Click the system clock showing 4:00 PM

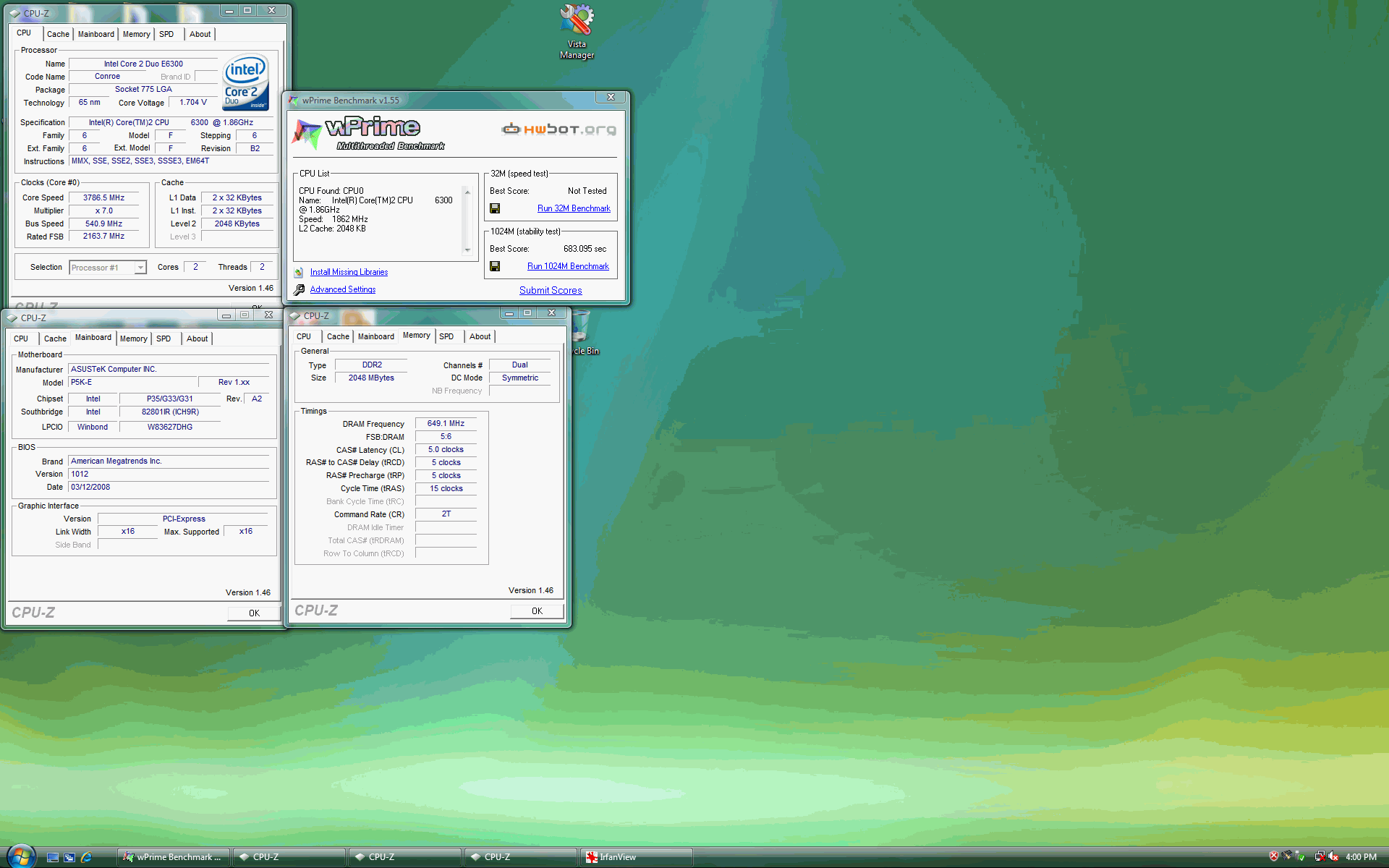tap(1361, 857)
